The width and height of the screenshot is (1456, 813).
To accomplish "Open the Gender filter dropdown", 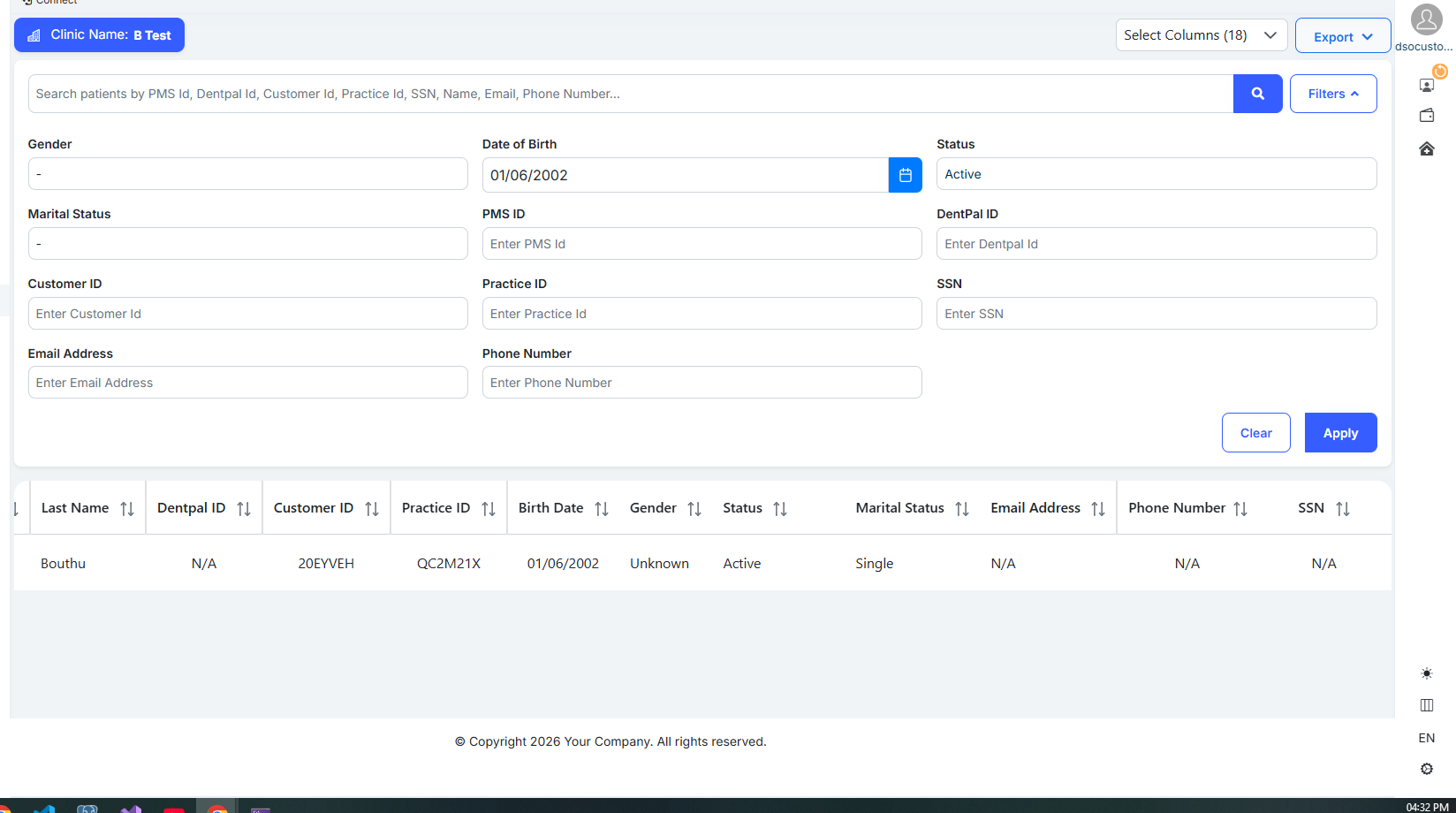I will [247, 174].
